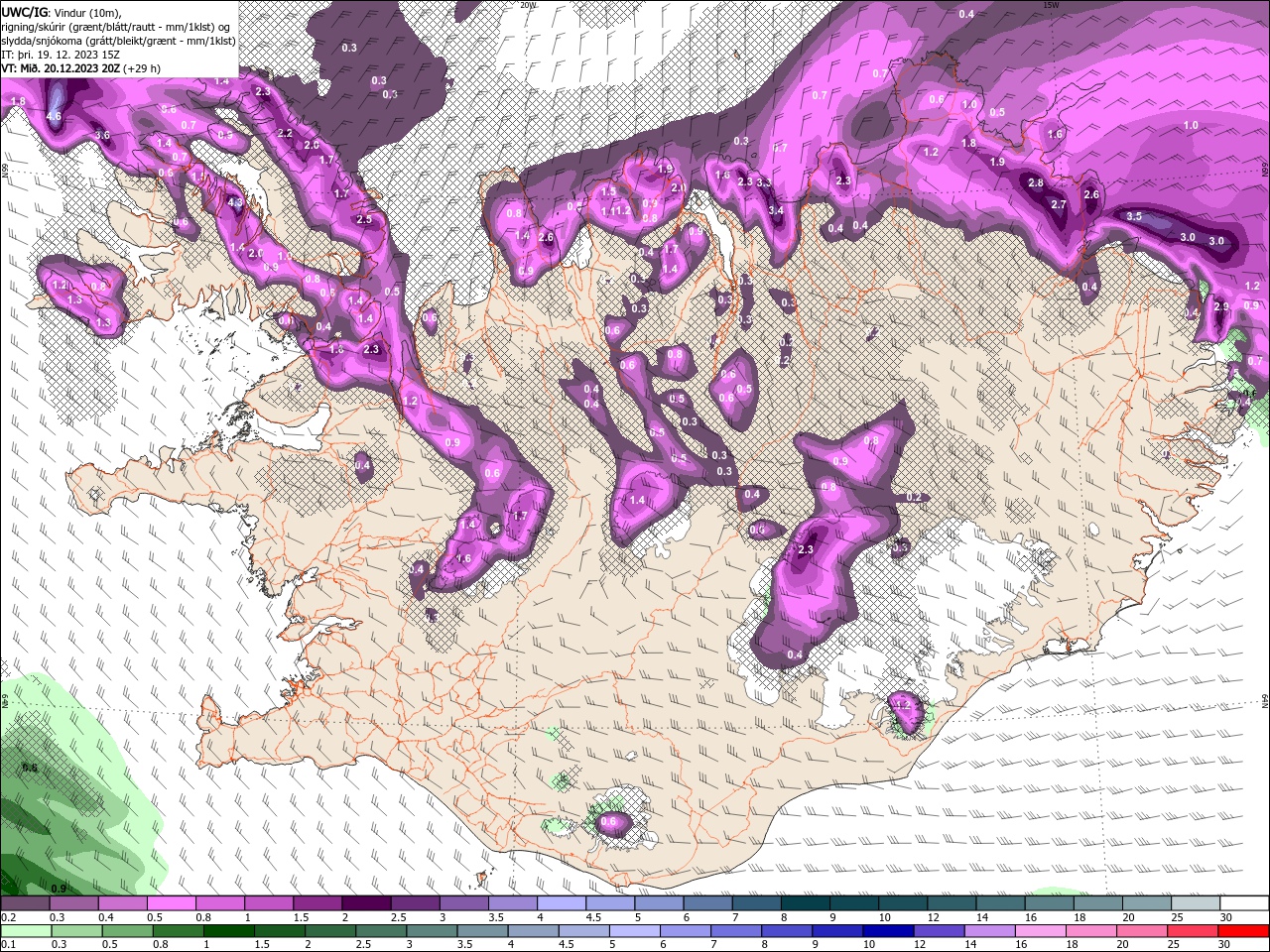
Task: Click the '15W' longitude label
Action: tap(1051, 5)
